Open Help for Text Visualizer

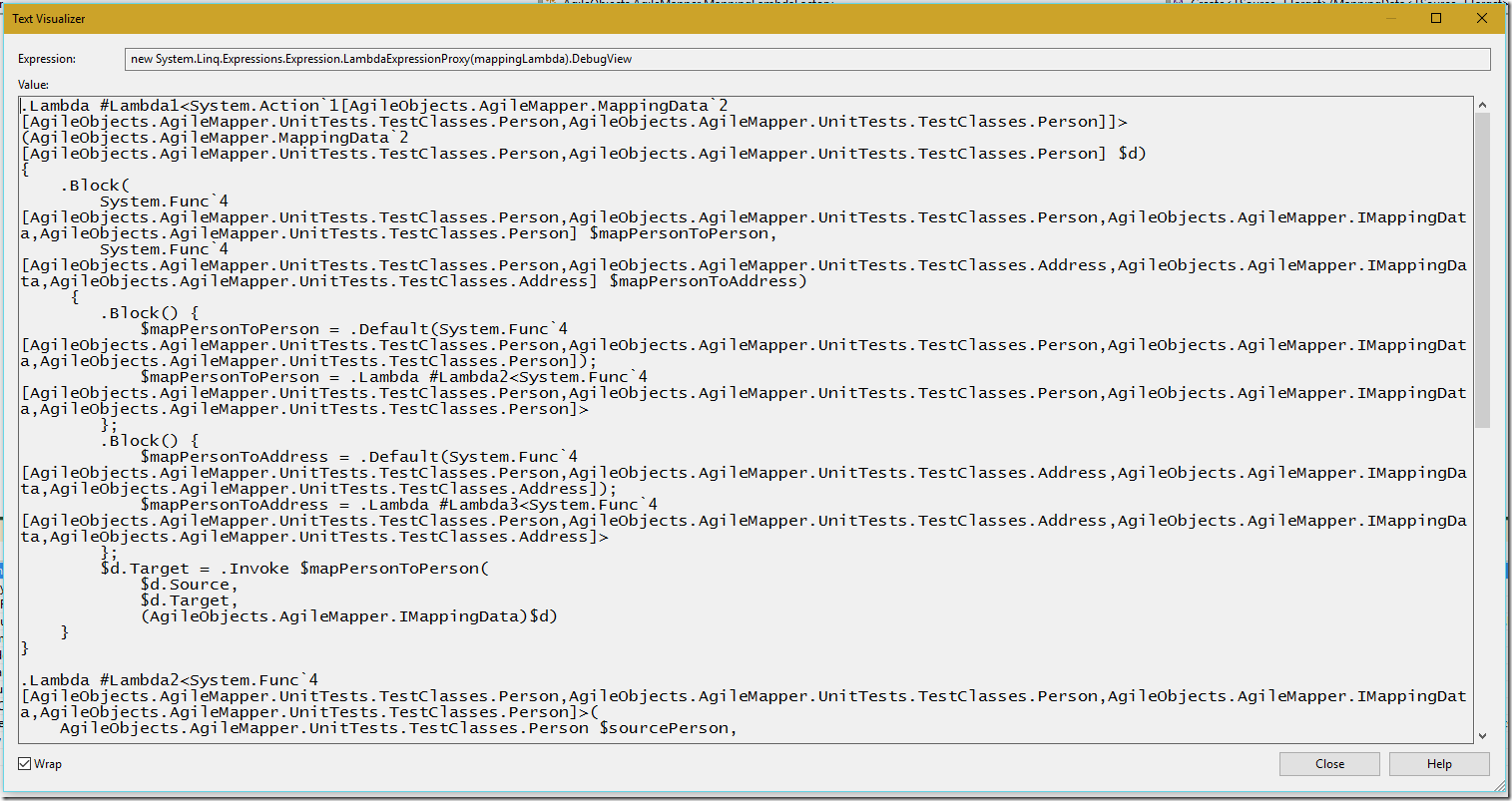tap(1439, 764)
